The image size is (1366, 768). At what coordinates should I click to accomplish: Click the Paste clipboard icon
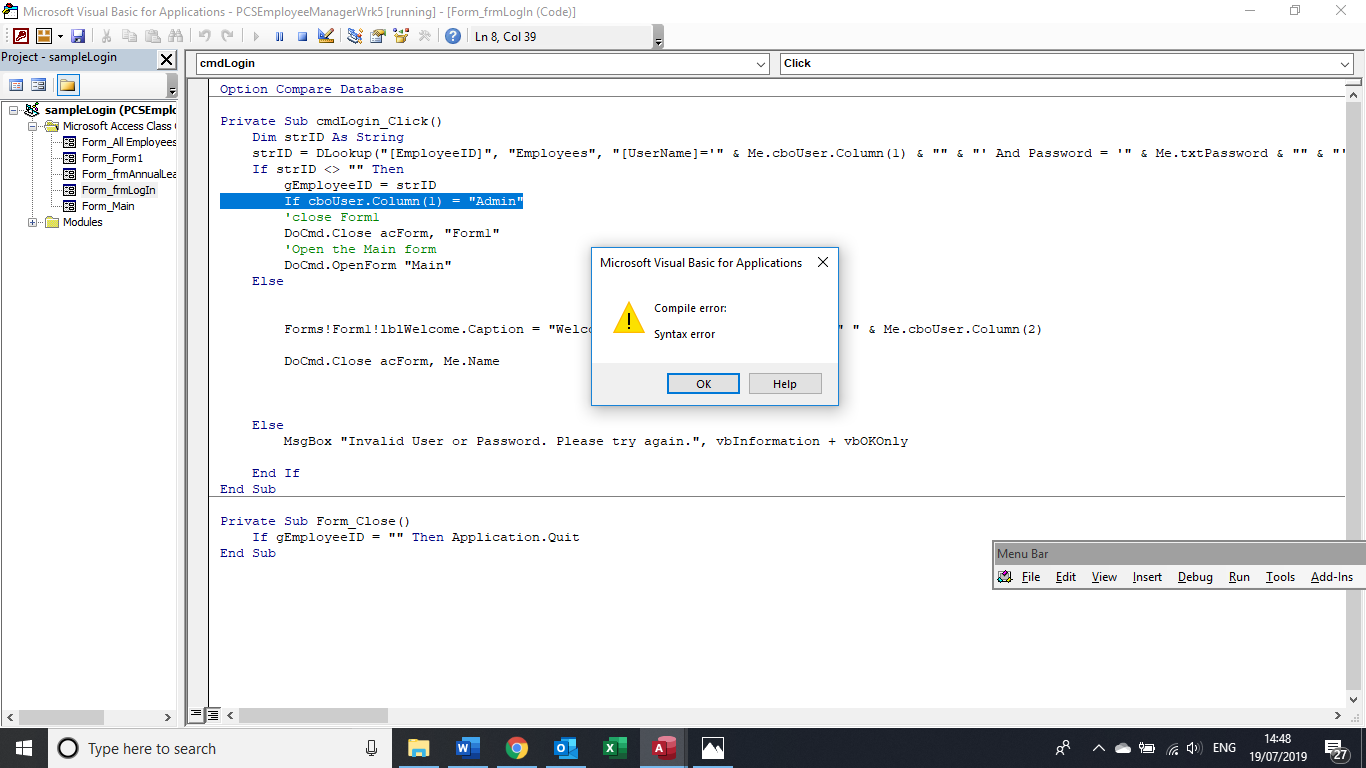tap(152, 36)
